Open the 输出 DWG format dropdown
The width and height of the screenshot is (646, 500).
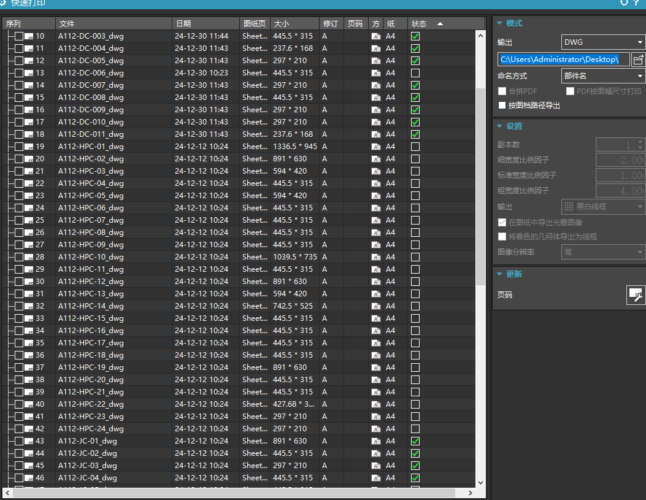point(602,42)
